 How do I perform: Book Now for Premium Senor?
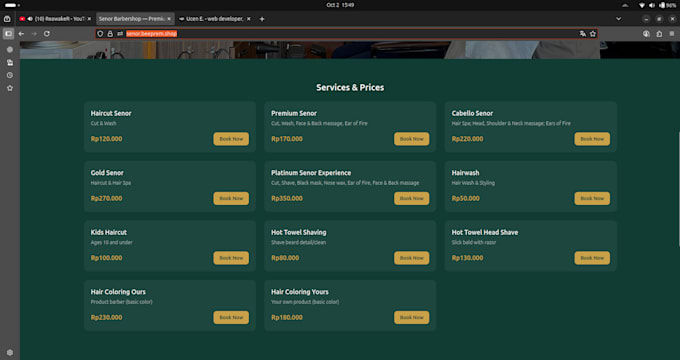coord(412,139)
